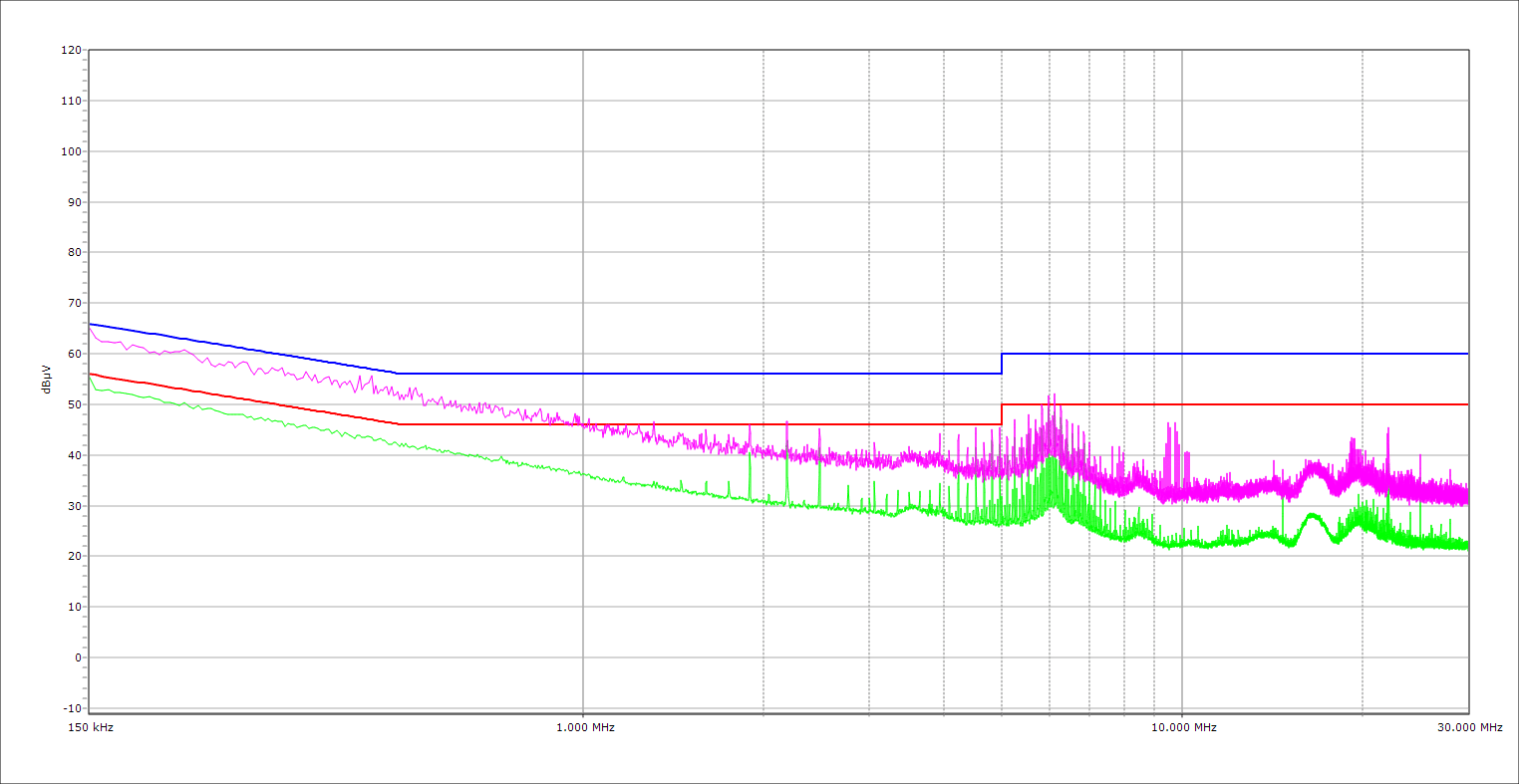Select the 60 tick label on y-axis
The image size is (1519, 784).
coord(74,354)
